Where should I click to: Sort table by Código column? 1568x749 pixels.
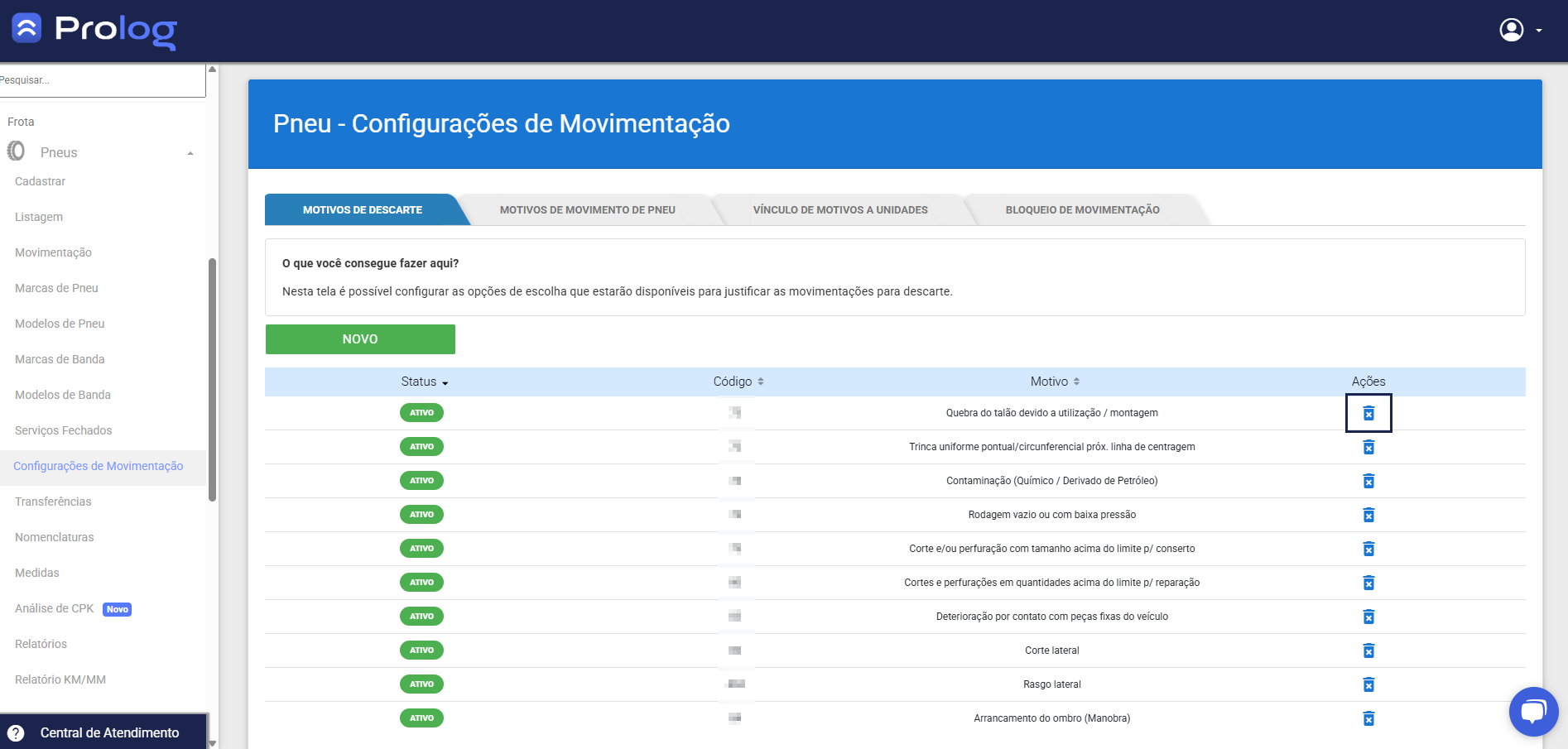pos(738,382)
